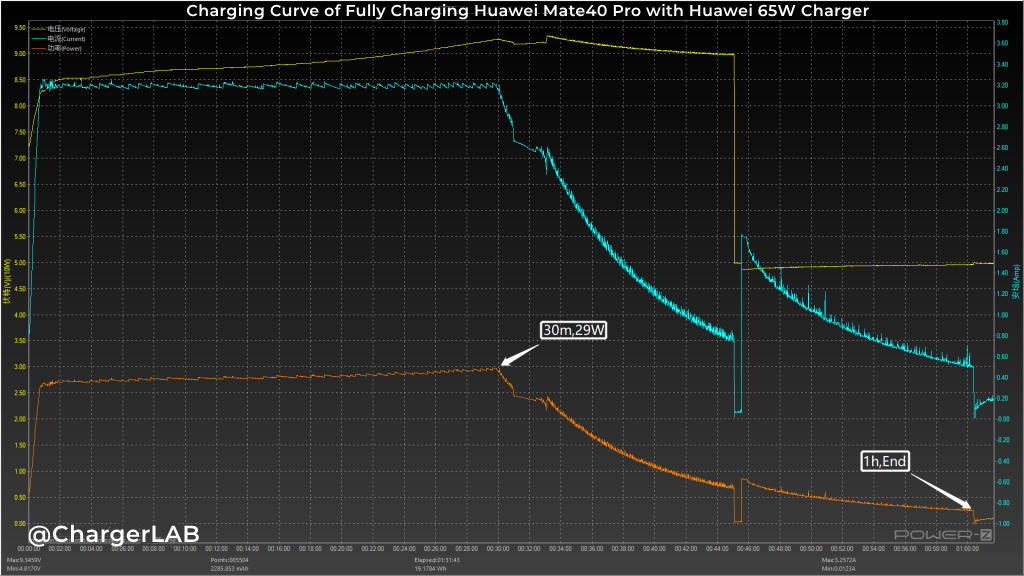Click the 3.20 right axis label
This screenshot has height=576, width=1024.
pos(1002,85)
